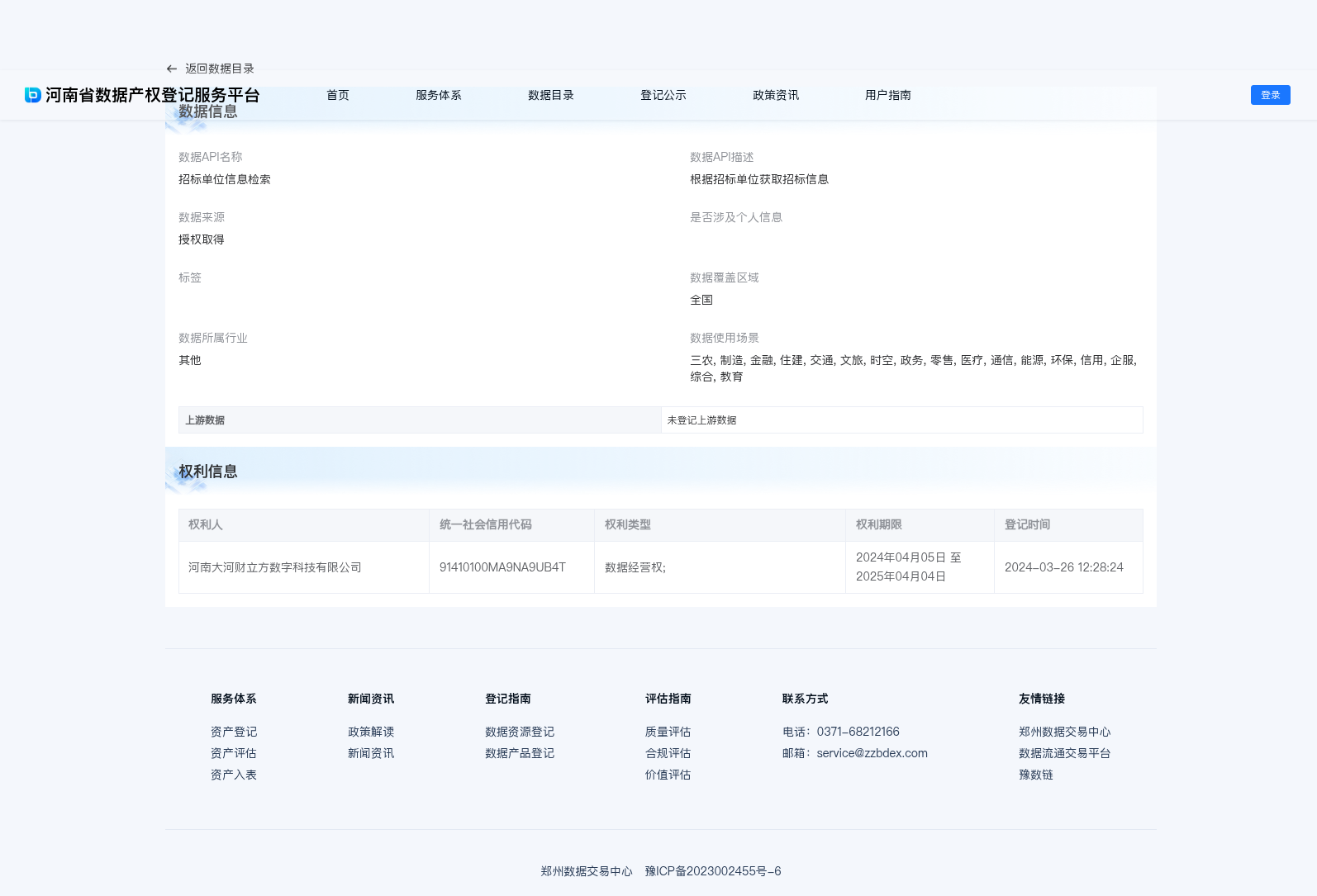The height and width of the screenshot is (896, 1317).
Task: Click the 数据使用场景 field label
Action: click(725, 338)
